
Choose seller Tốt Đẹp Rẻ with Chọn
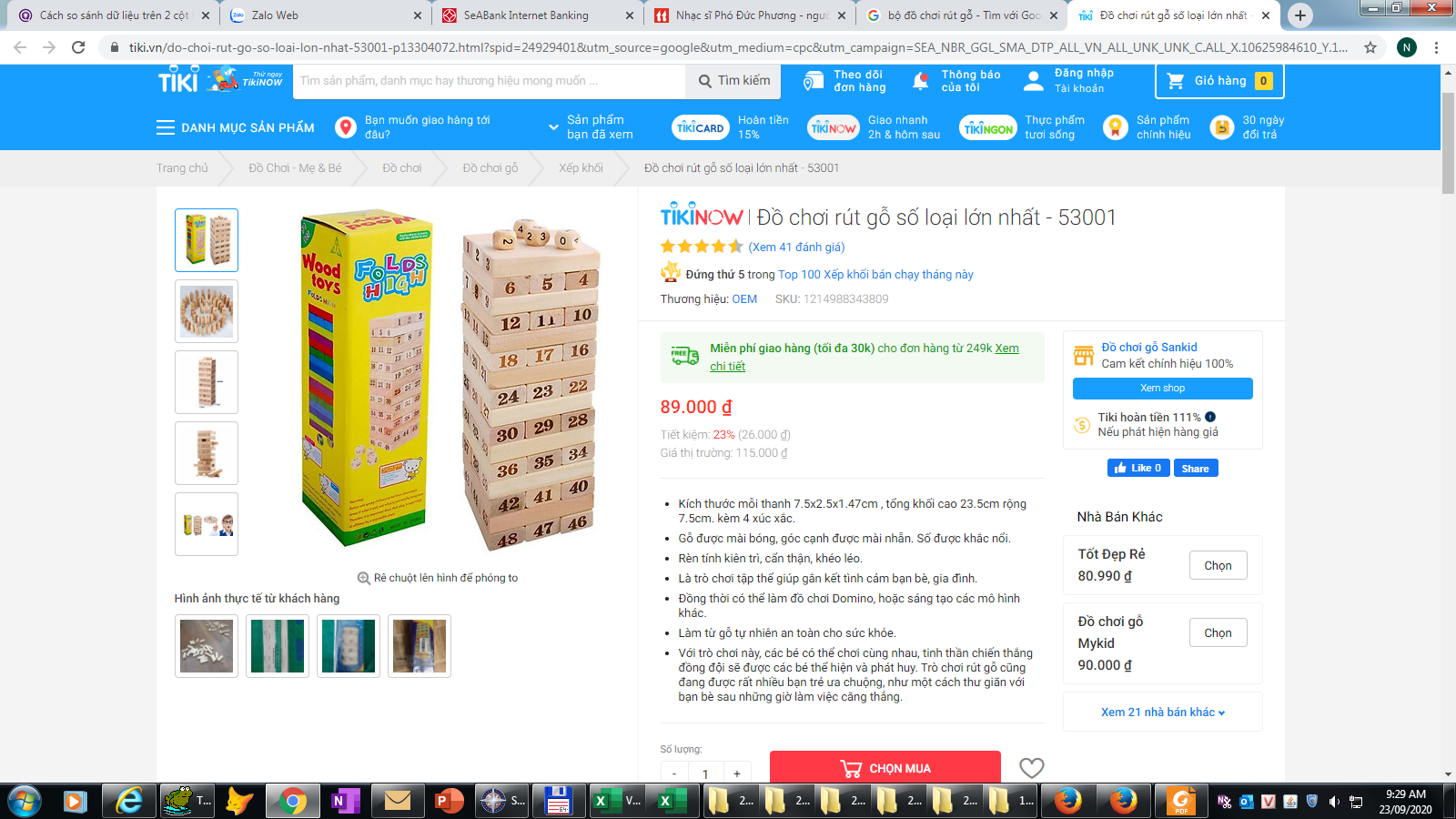coord(1218,565)
